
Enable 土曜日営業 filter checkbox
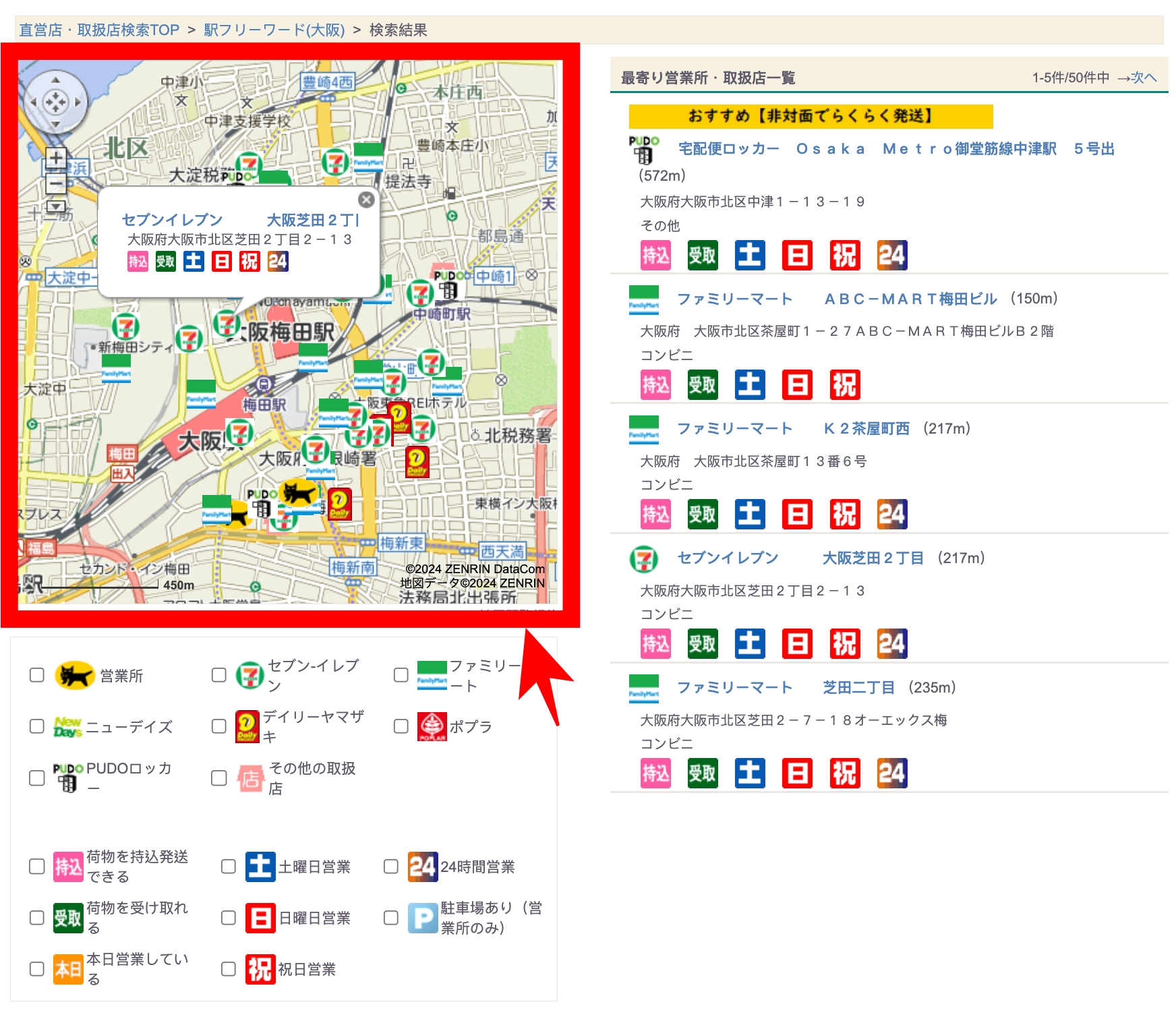coord(229,867)
